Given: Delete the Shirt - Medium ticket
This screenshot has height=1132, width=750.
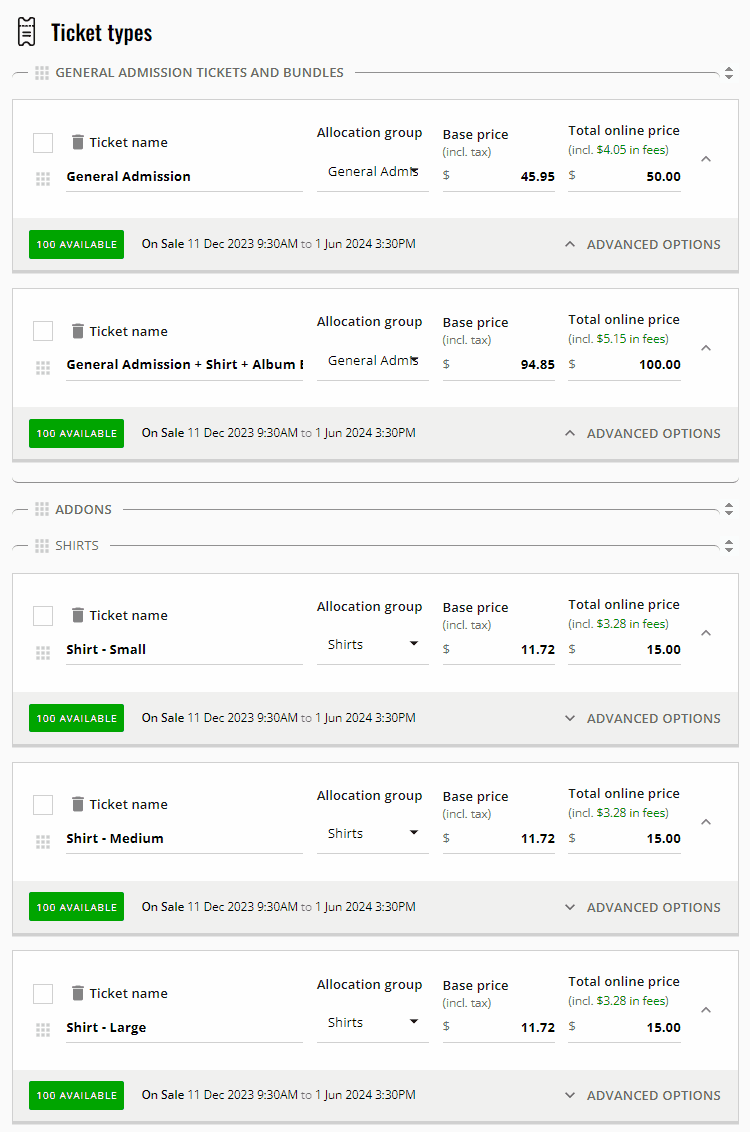Looking at the screenshot, I should [78, 803].
